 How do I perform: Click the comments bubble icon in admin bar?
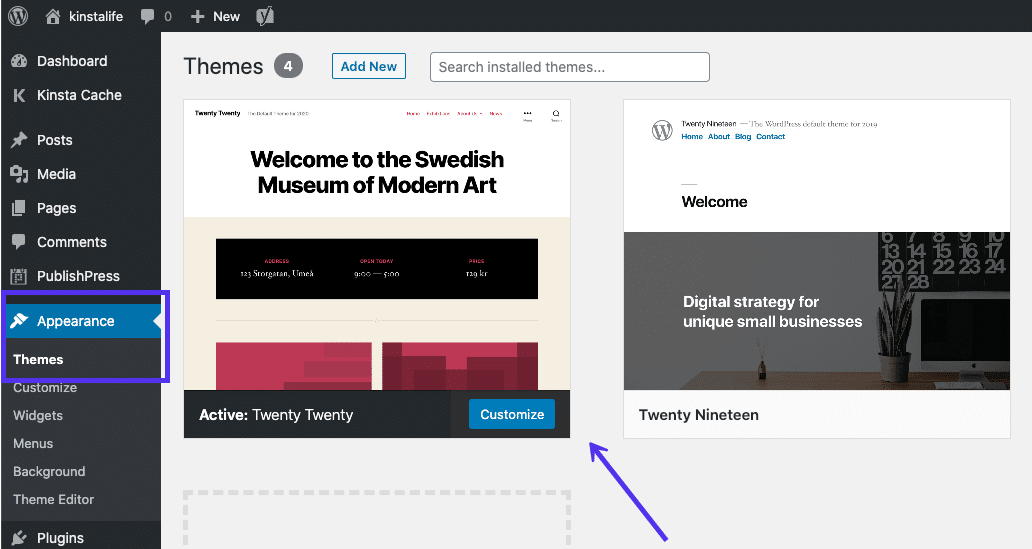click(148, 16)
